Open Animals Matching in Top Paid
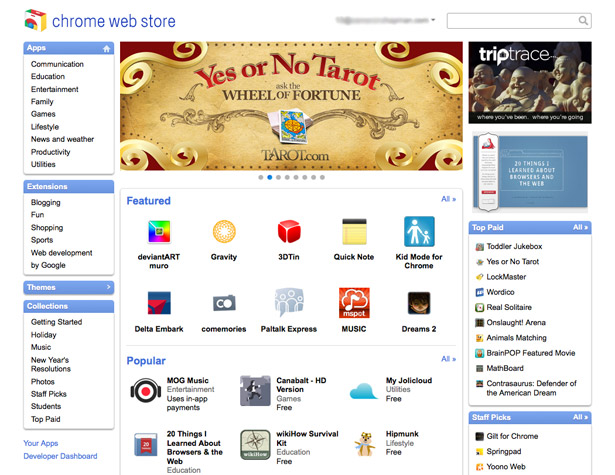The height and width of the screenshot is (475, 615). click(x=516, y=338)
